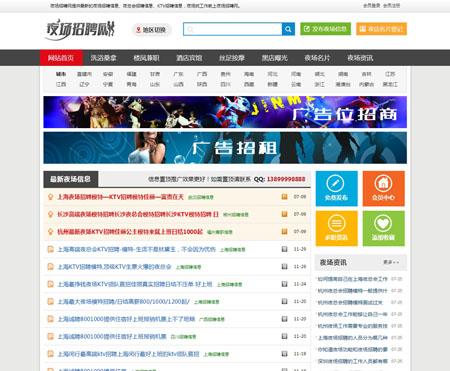Click 更多>> in the 夜场资讯 panel
Screen dimensions: 450x371
391,262
